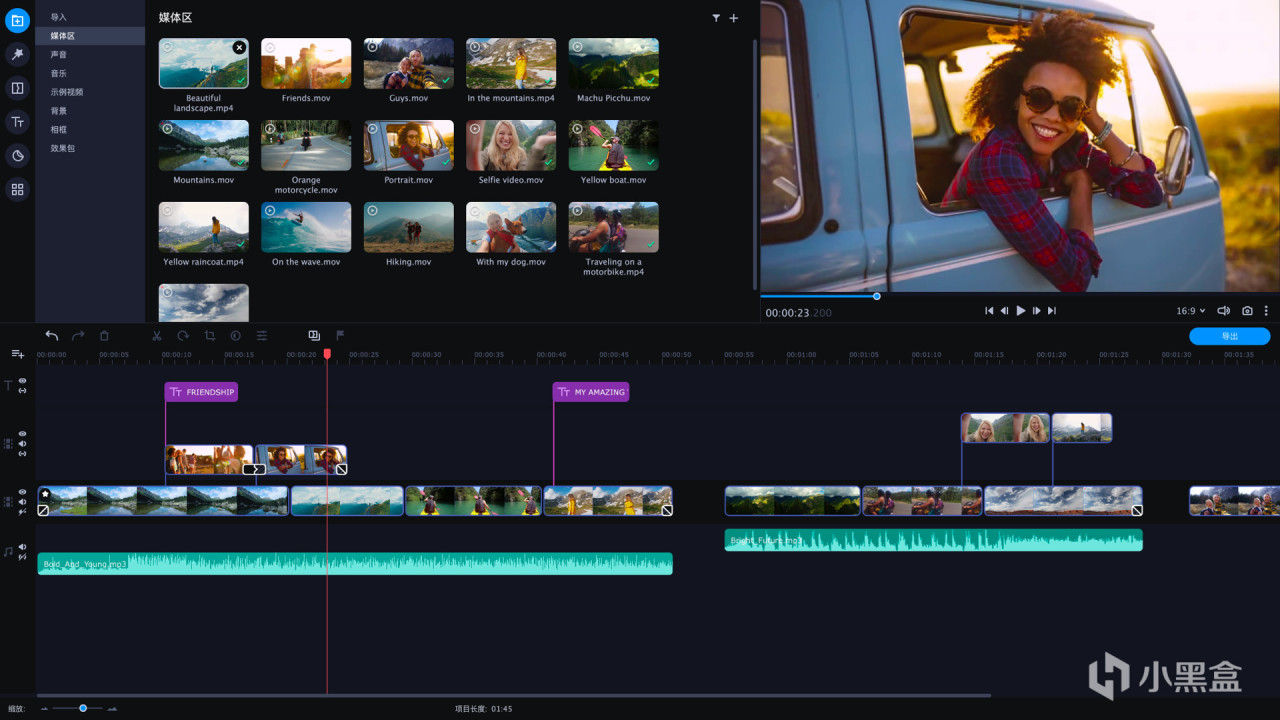
Task: Redo the timeline action
Action: pyautogui.click(x=78, y=336)
